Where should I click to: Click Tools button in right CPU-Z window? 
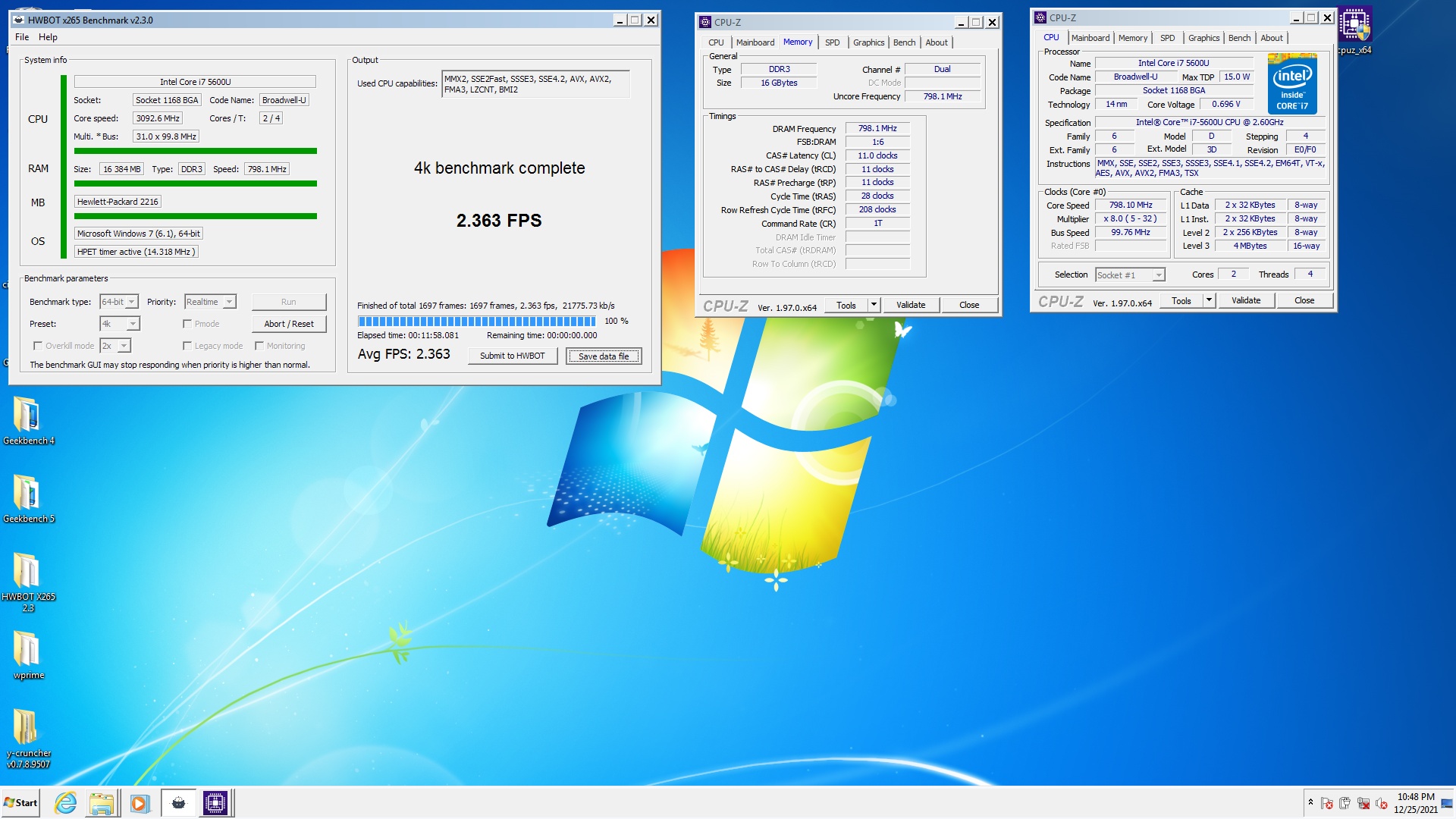tap(1181, 300)
